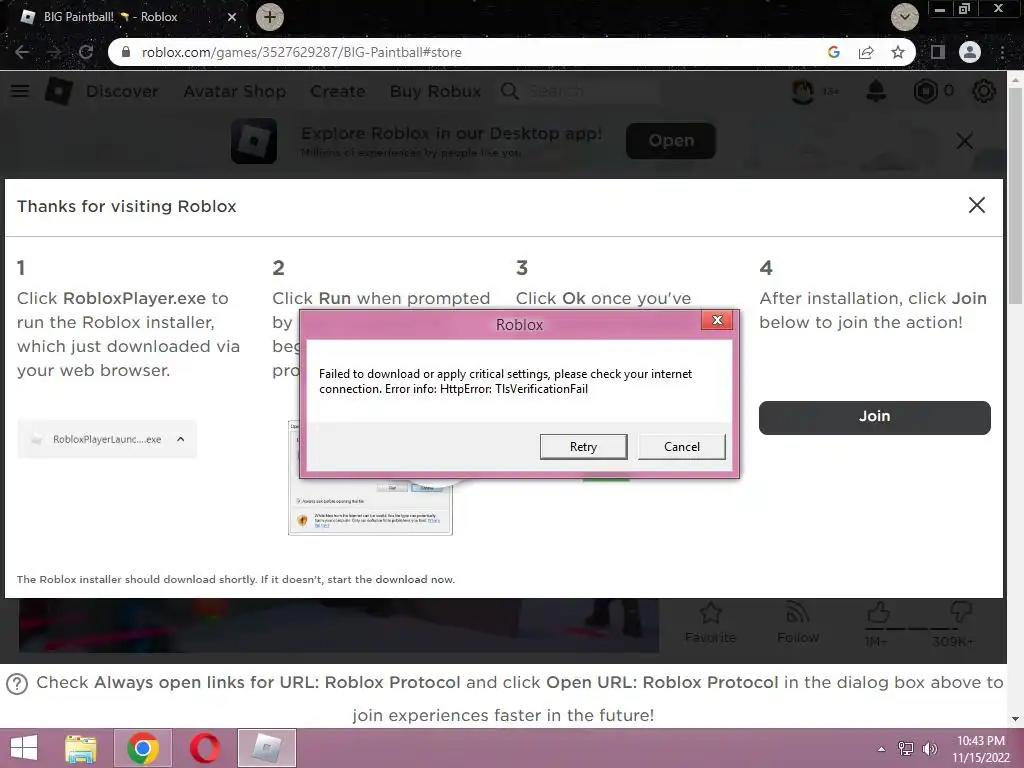Click the browser forward arrow

[x=54, y=52]
